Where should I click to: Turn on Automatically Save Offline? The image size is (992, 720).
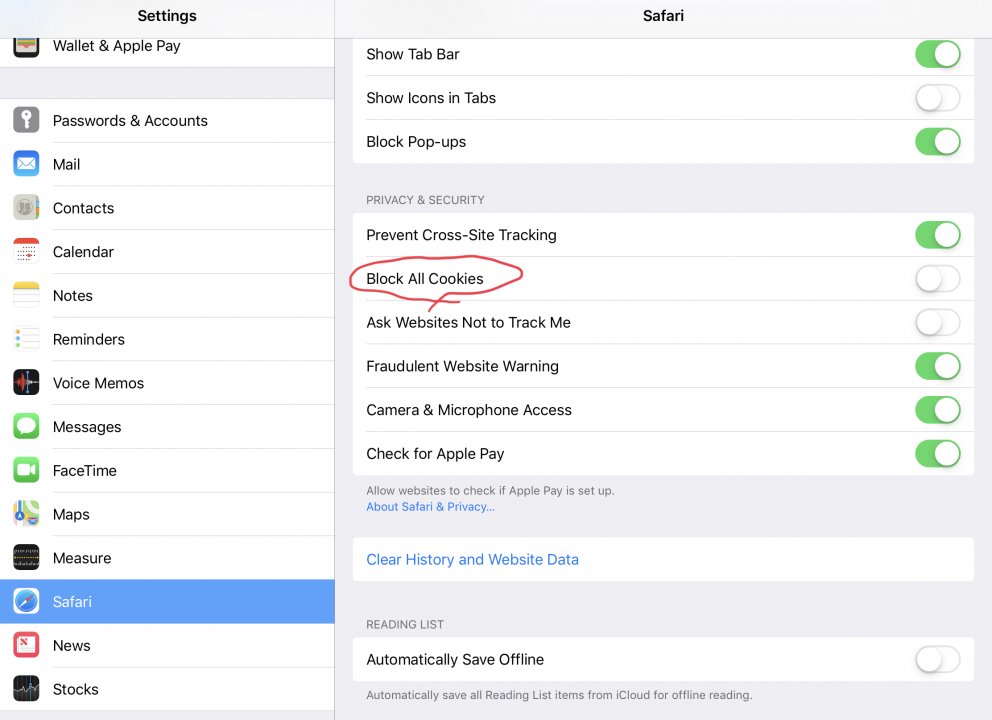click(937, 660)
